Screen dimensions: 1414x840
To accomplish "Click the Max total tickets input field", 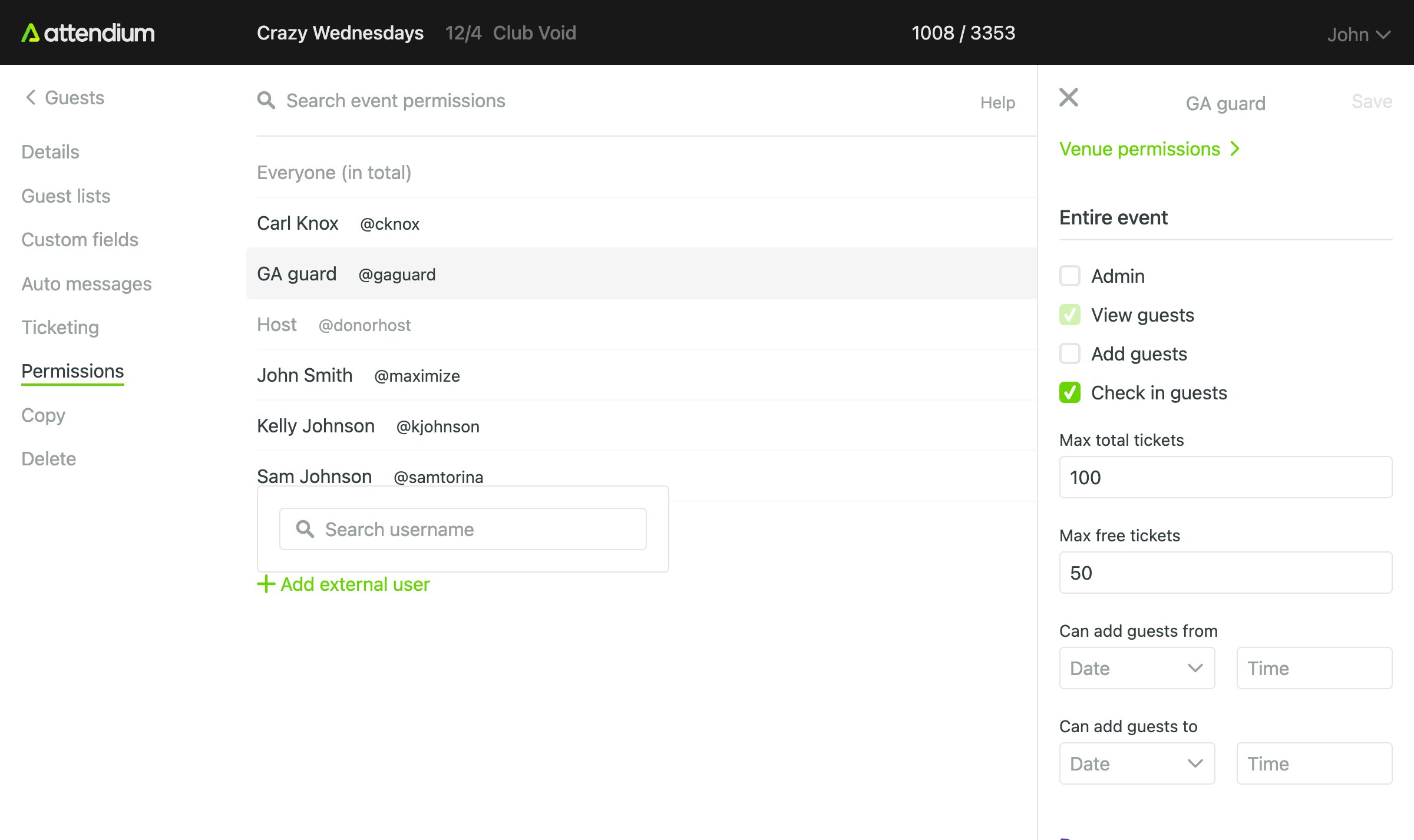I will tap(1225, 477).
